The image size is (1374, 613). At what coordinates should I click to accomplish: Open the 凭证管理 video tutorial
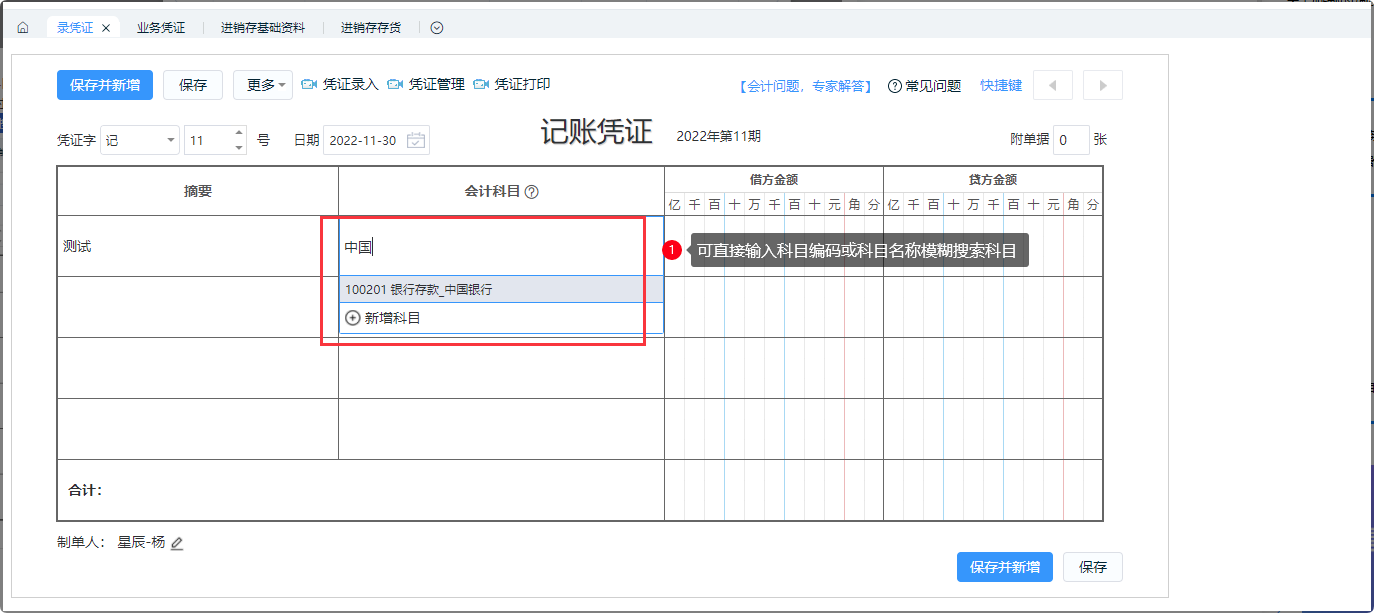pyautogui.click(x=426, y=85)
